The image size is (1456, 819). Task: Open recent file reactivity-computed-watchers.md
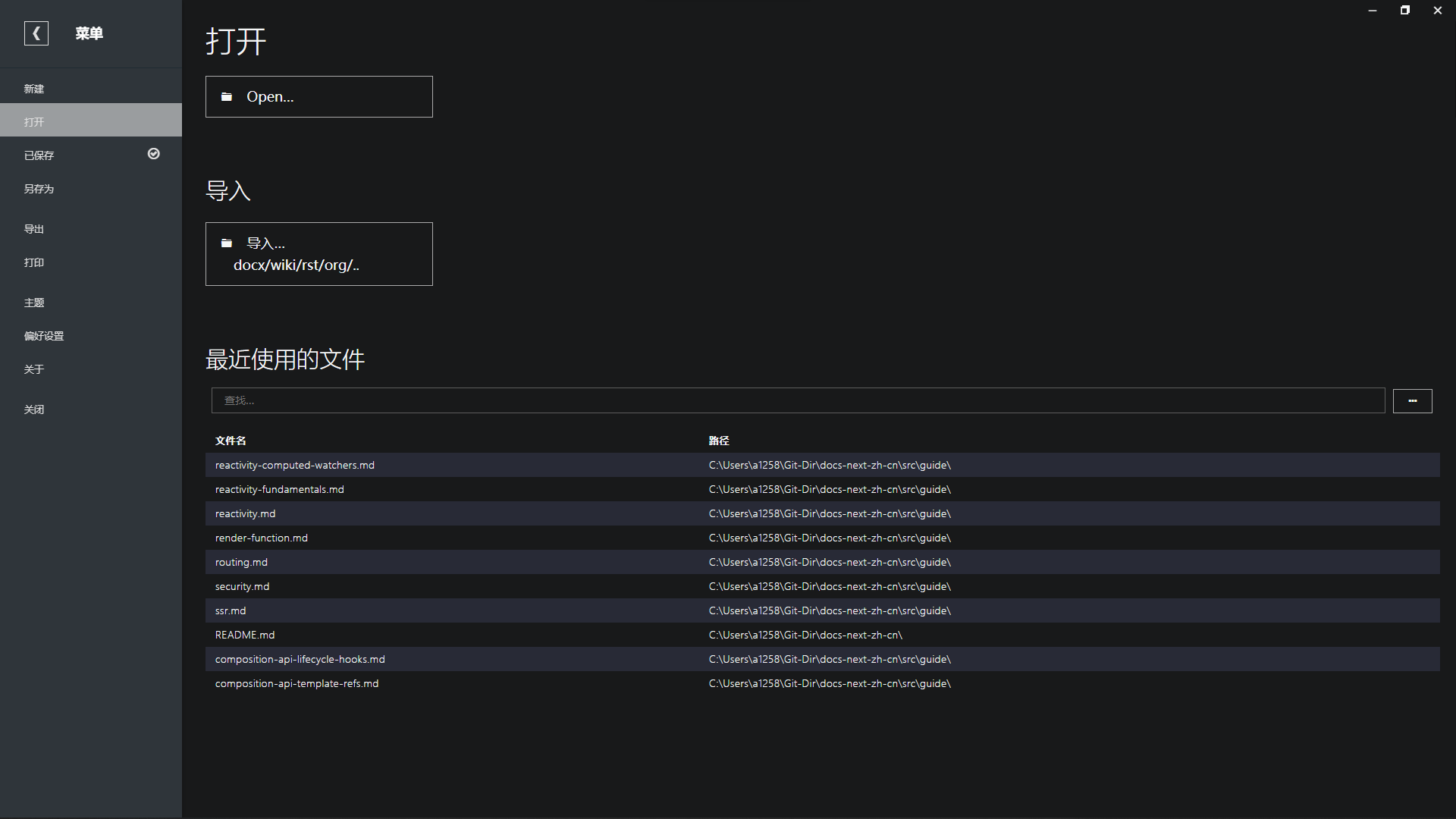tap(294, 465)
